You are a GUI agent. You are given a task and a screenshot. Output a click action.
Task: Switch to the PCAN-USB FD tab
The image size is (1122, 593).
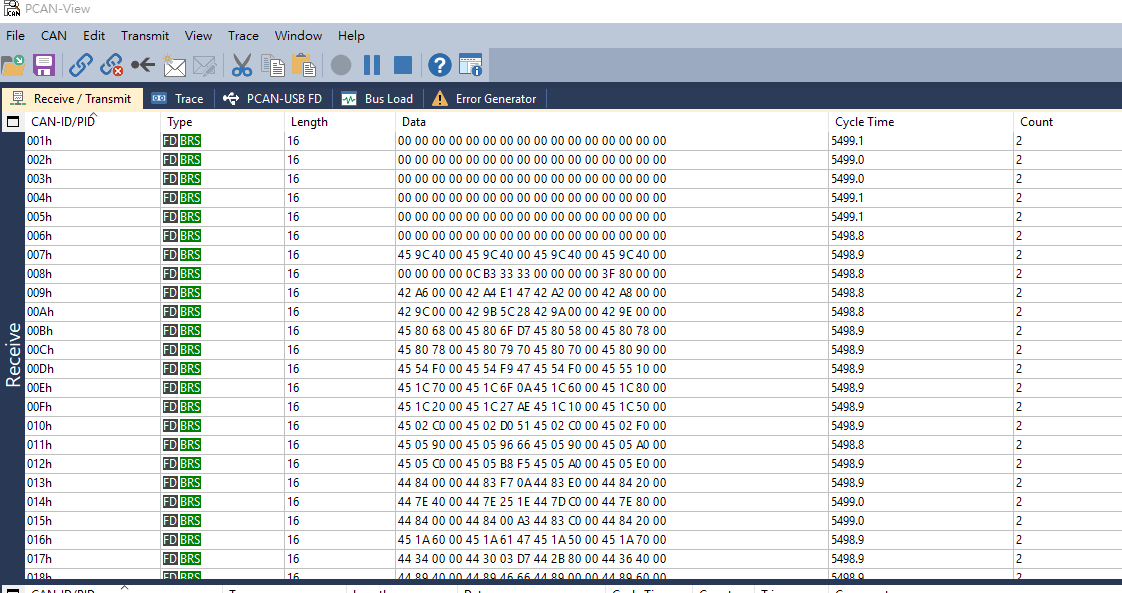(273, 99)
